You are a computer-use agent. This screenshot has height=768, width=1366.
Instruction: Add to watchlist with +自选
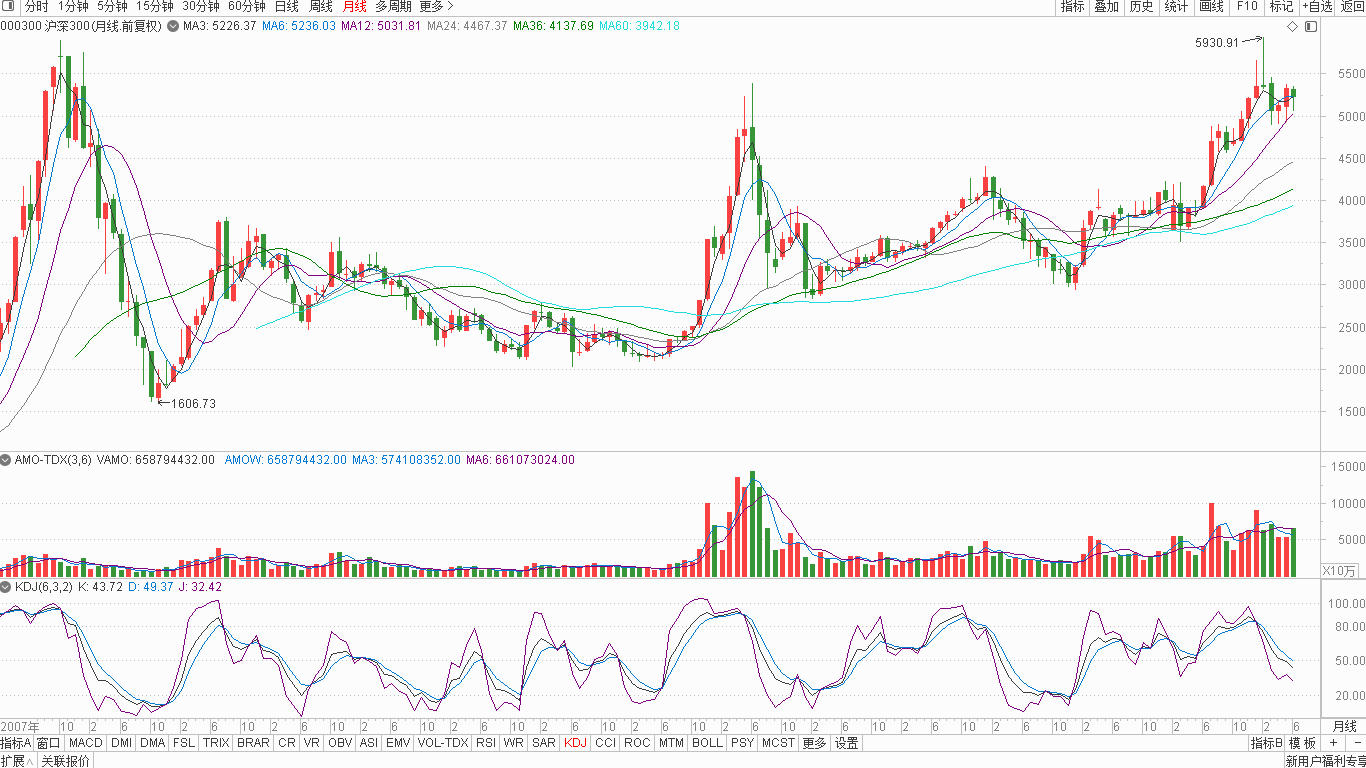[x=1317, y=6]
